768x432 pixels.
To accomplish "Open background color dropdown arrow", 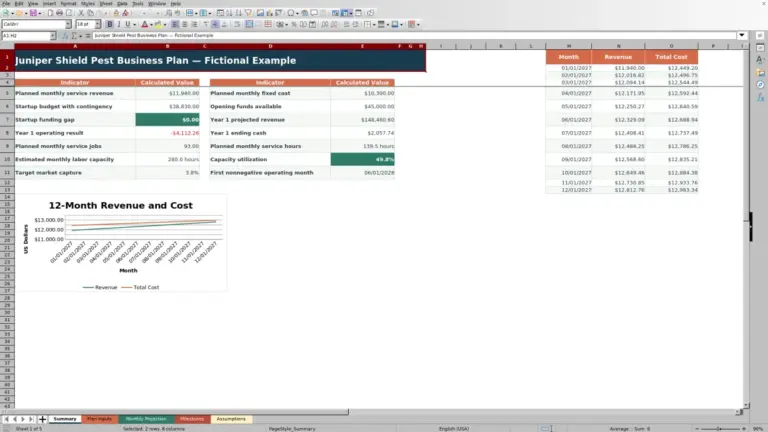I will click(x=165, y=24).
